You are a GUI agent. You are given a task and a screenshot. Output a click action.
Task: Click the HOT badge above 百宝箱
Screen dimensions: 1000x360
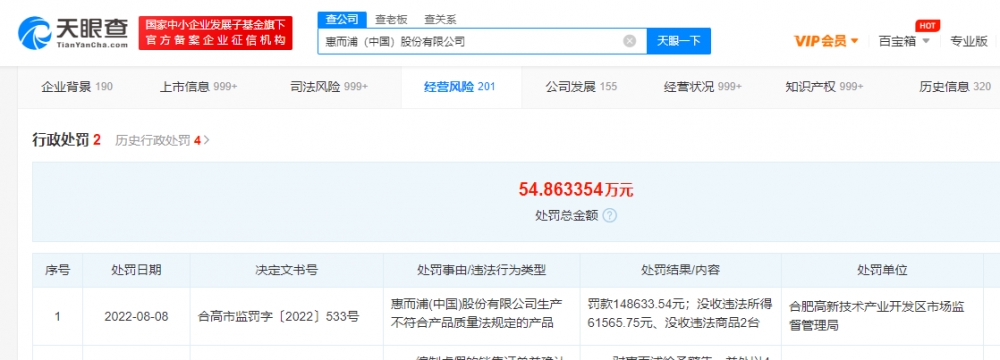coord(927,26)
